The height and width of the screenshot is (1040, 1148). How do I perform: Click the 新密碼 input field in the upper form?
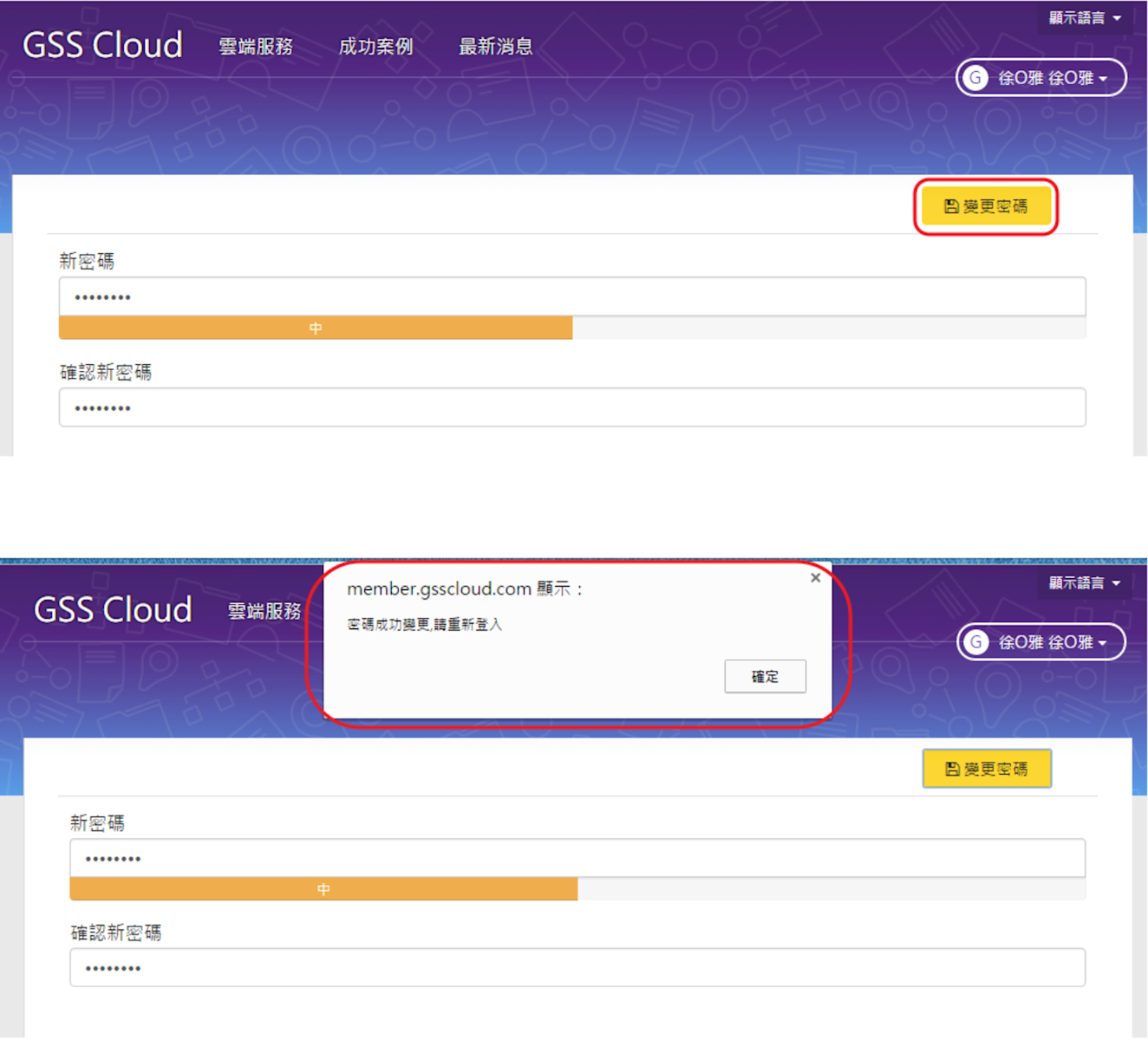click(572, 297)
